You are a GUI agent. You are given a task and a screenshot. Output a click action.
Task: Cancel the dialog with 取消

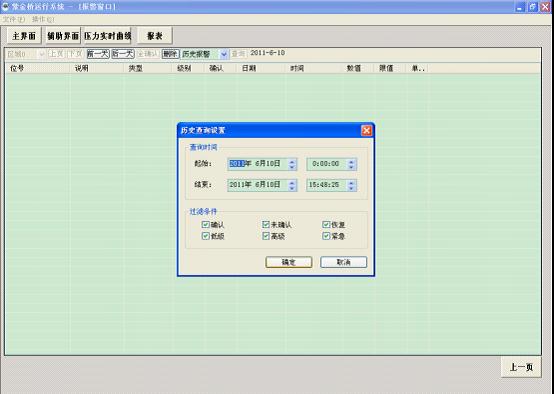tap(343, 262)
